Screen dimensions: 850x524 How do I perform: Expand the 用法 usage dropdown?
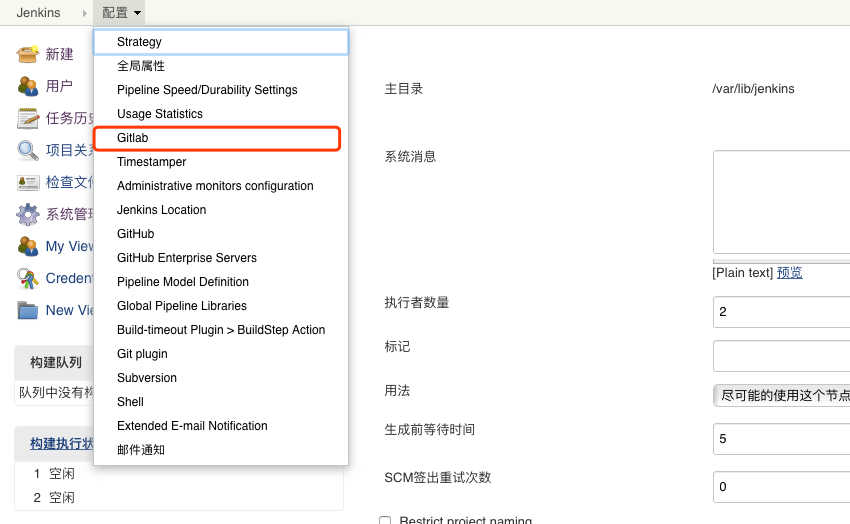pos(781,395)
